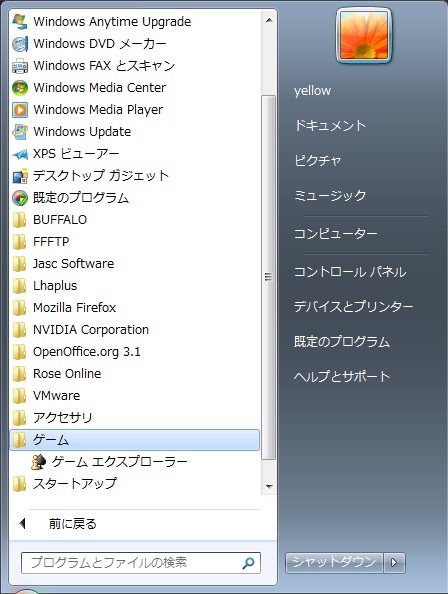Image resolution: width=448 pixels, height=594 pixels.
Task: Open FFFTP folder label
Action: point(51,242)
